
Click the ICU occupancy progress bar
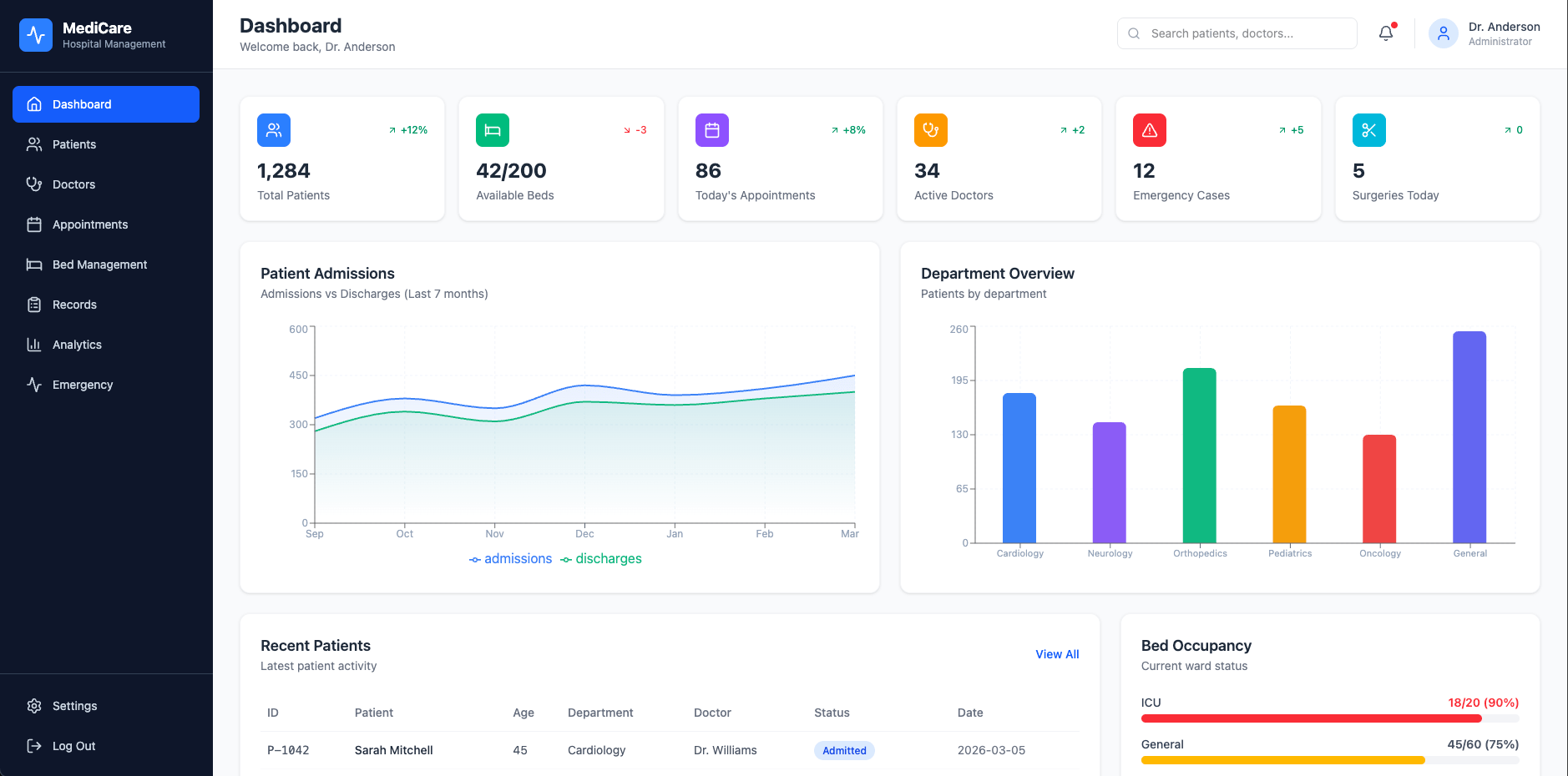click(x=1330, y=718)
